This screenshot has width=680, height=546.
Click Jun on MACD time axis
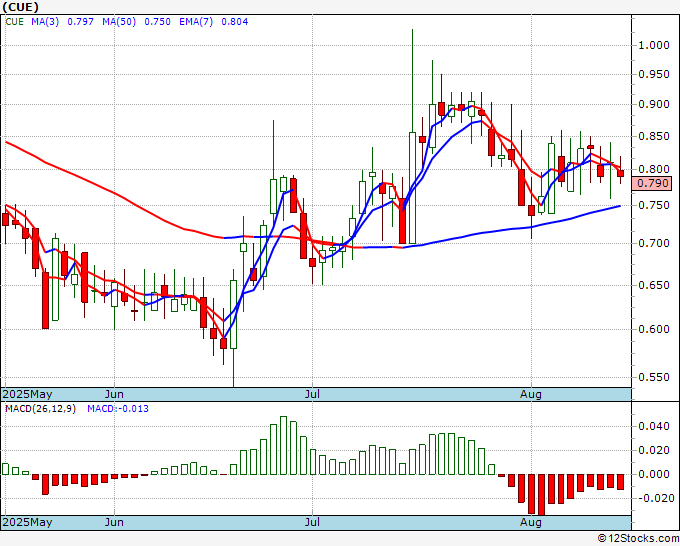(x=114, y=522)
